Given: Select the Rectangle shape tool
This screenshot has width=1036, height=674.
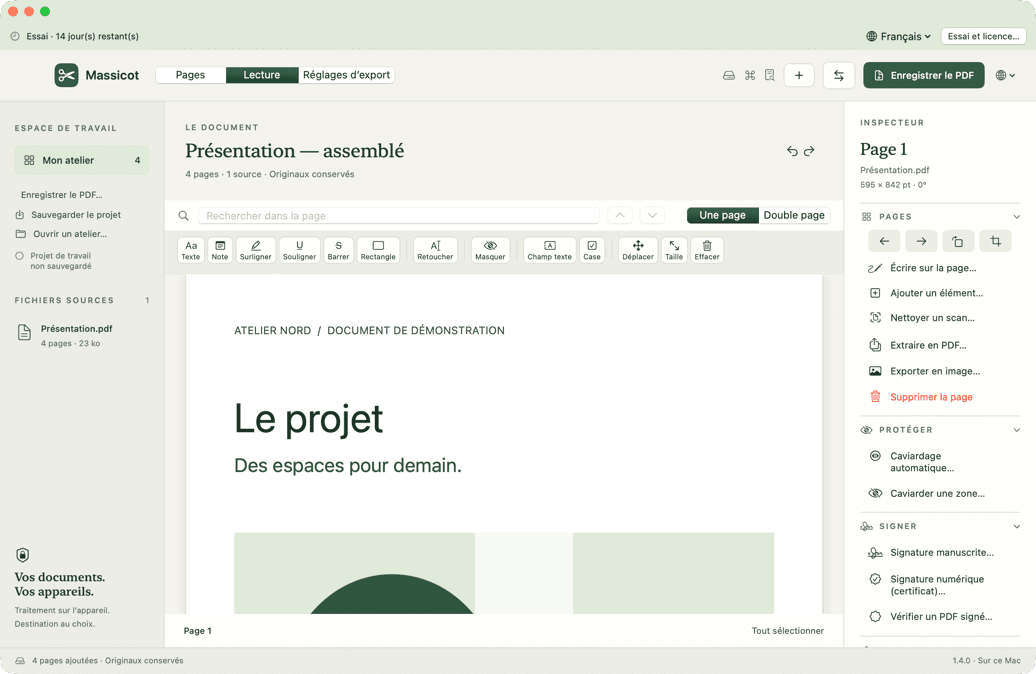Looking at the screenshot, I should pos(378,250).
